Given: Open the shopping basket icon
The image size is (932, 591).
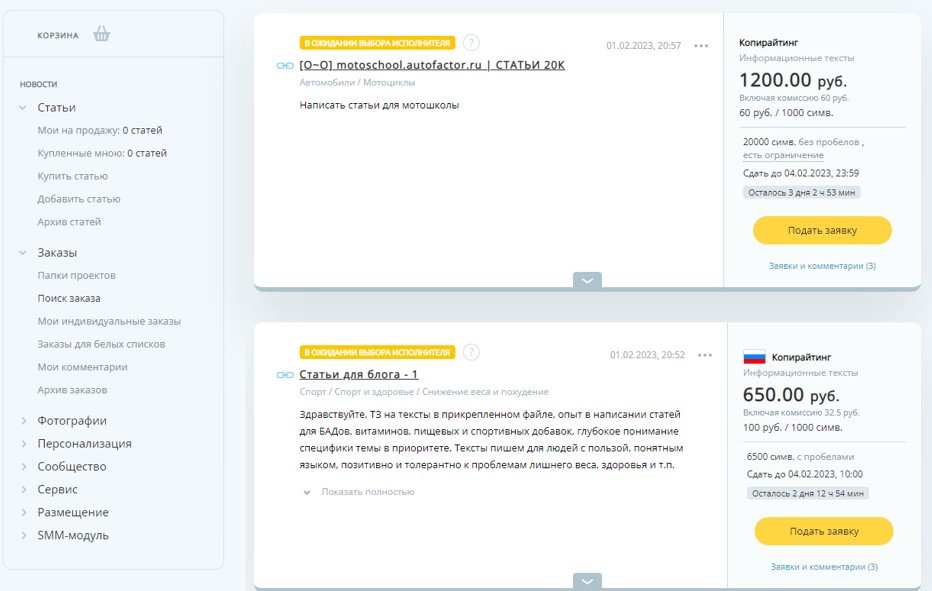Looking at the screenshot, I should (102, 34).
